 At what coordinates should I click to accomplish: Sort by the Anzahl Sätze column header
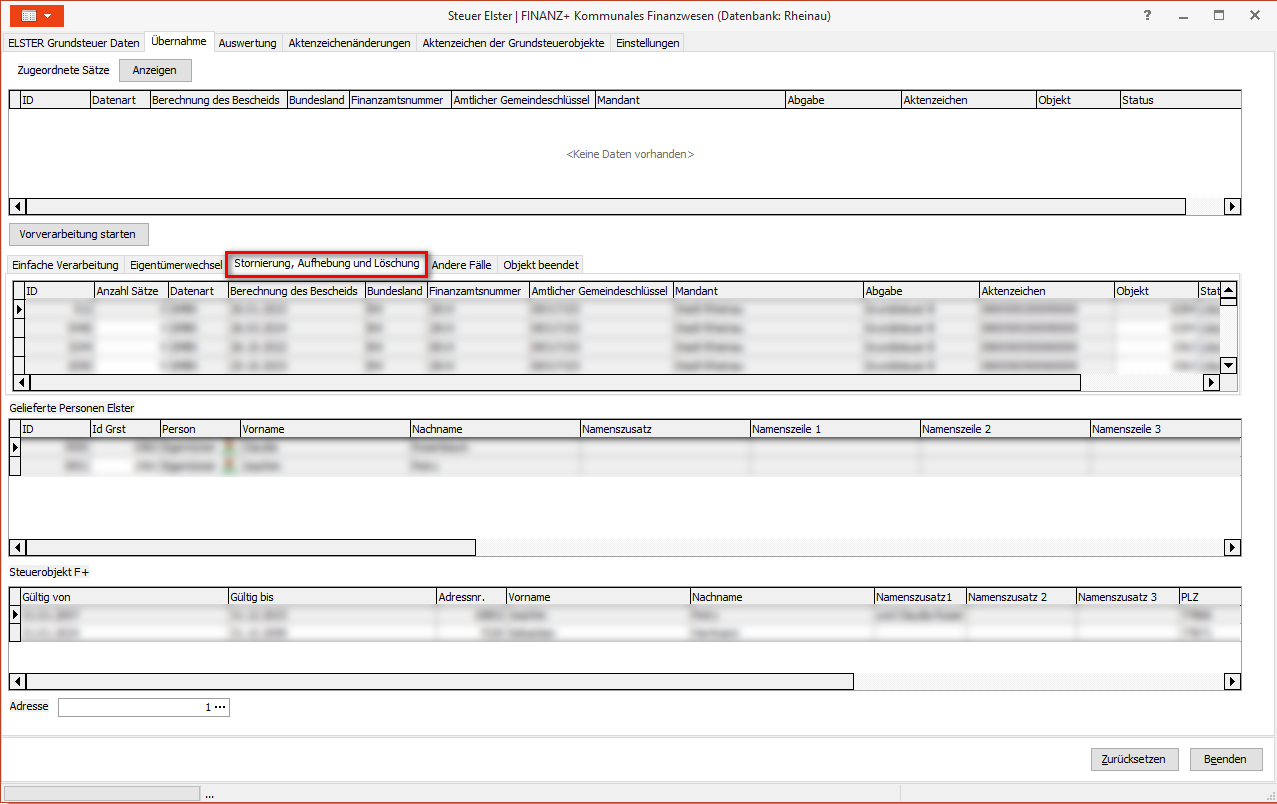(x=130, y=291)
